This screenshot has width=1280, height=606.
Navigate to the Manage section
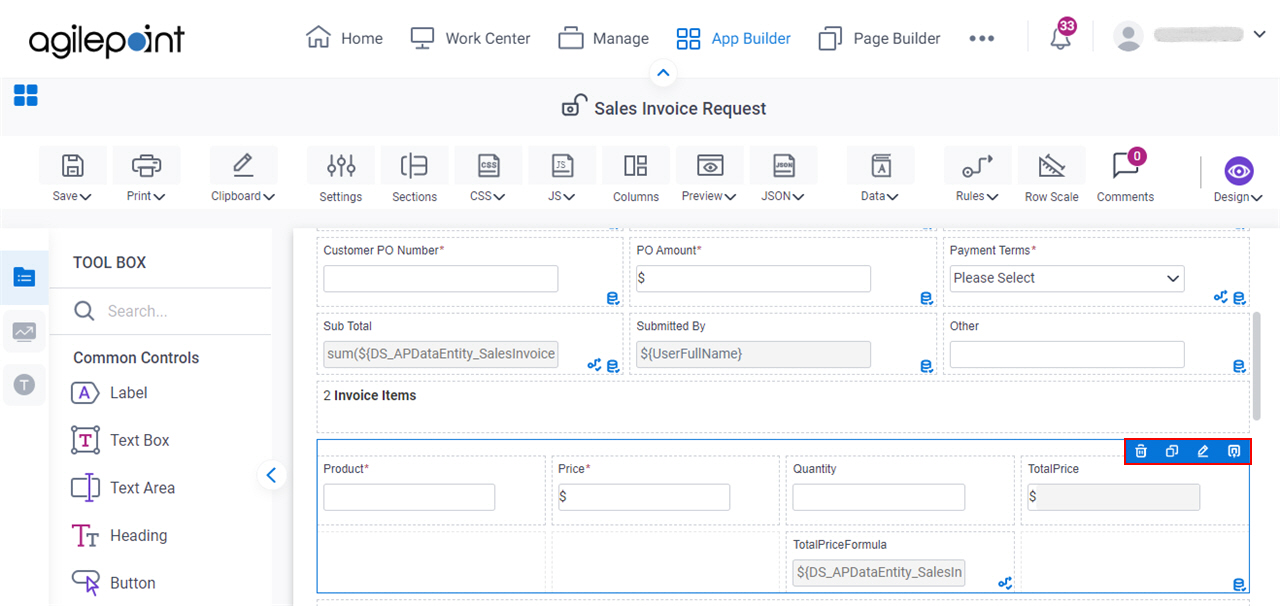(603, 38)
